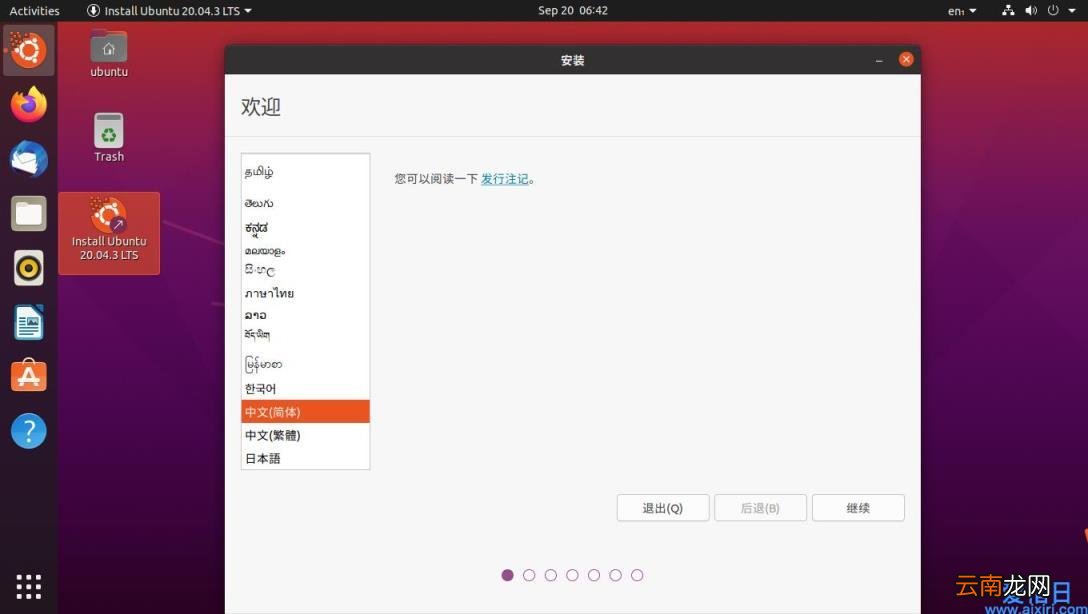Open the power icon in top bar
The image size is (1088, 614).
pyautogui.click(x=1053, y=10)
